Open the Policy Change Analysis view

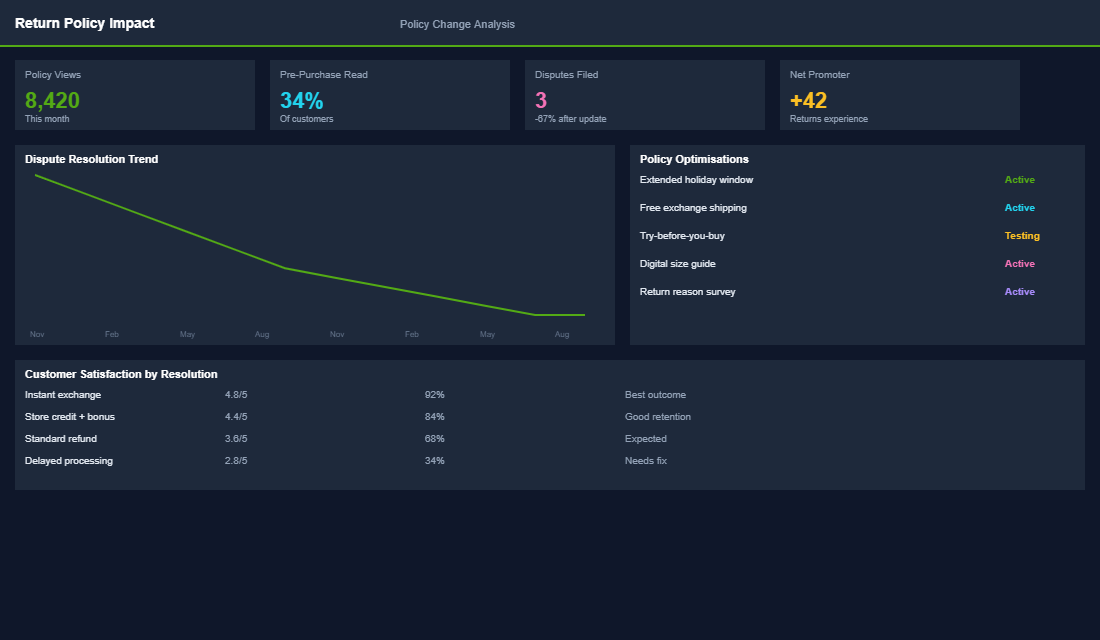tap(457, 23)
